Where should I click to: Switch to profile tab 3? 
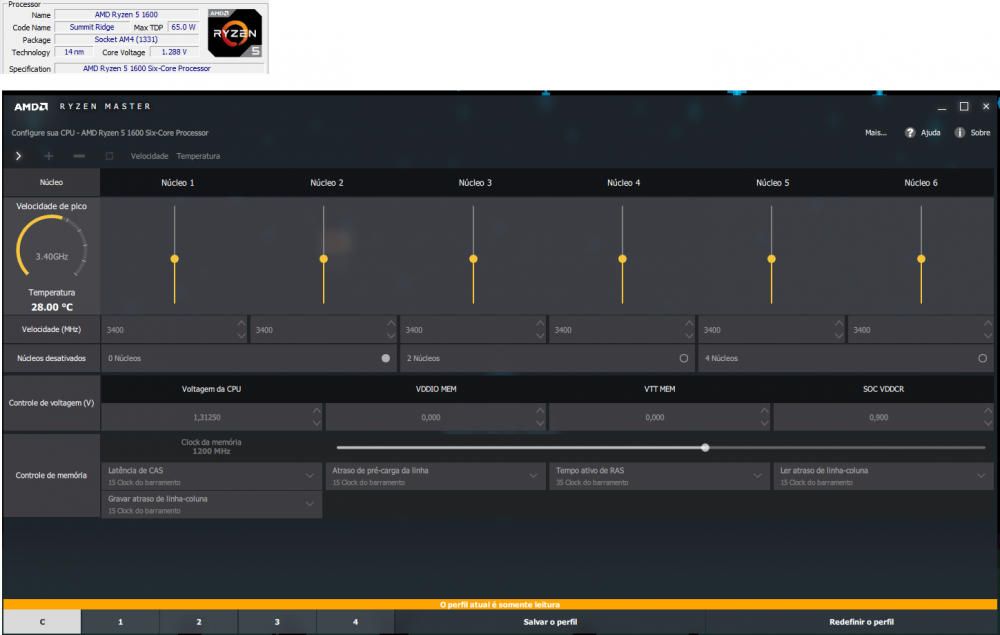277,622
